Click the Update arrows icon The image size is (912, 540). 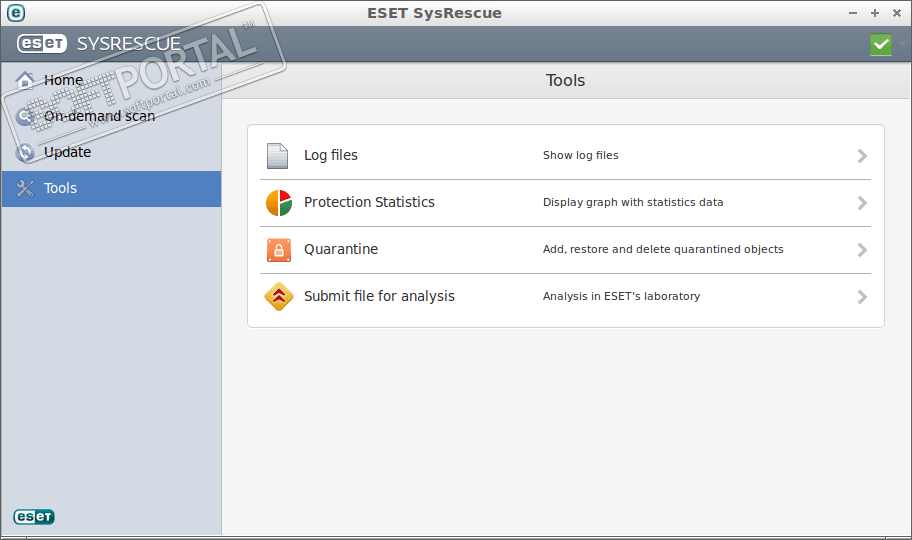click(x=24, y=152)
